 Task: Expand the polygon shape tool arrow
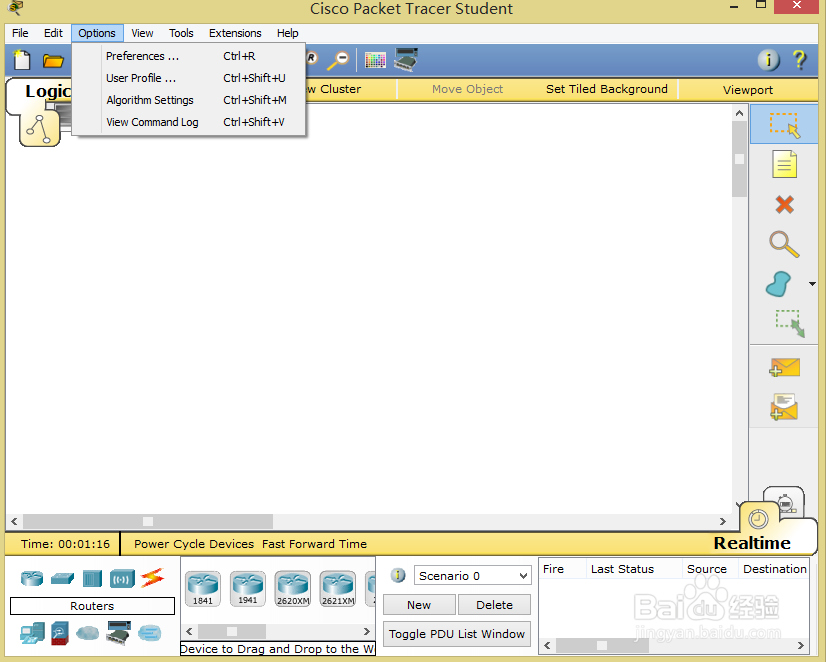812,284
